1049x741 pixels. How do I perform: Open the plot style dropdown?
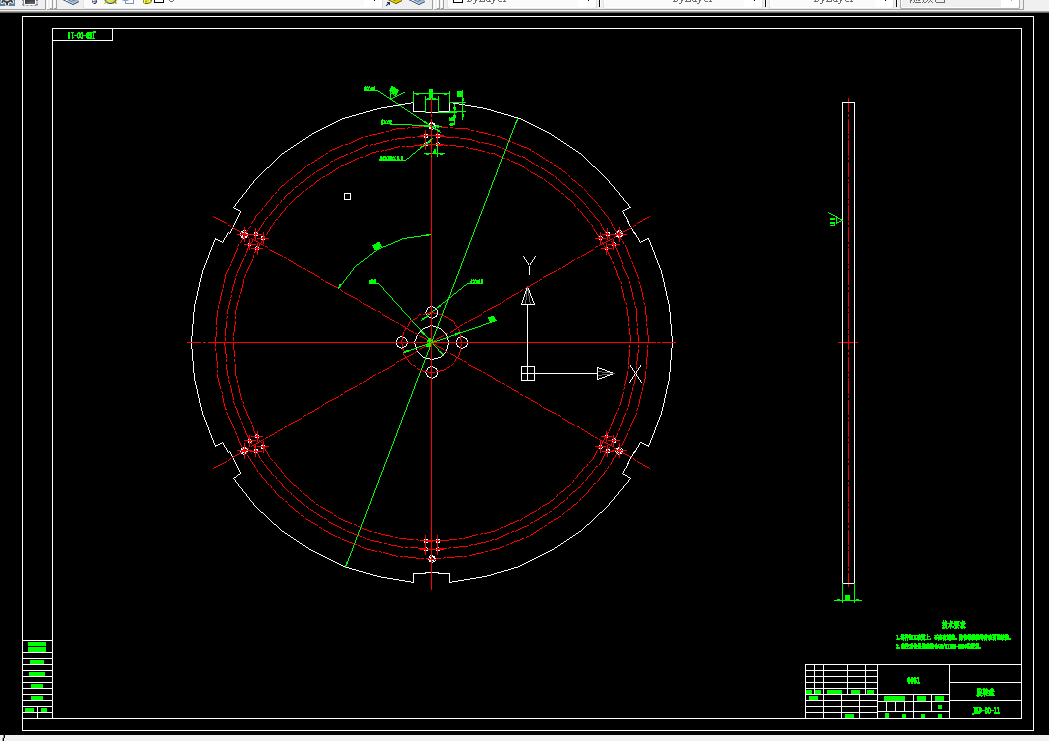point(958,2)
